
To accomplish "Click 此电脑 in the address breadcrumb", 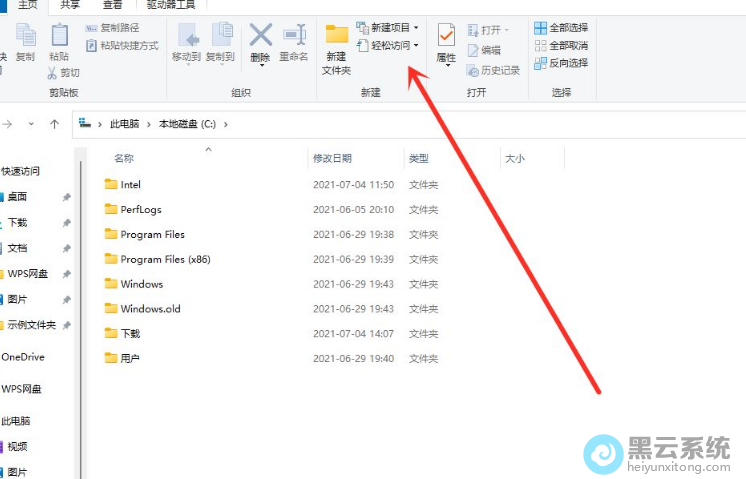I will pyautogui.click(x=125, y=124).
